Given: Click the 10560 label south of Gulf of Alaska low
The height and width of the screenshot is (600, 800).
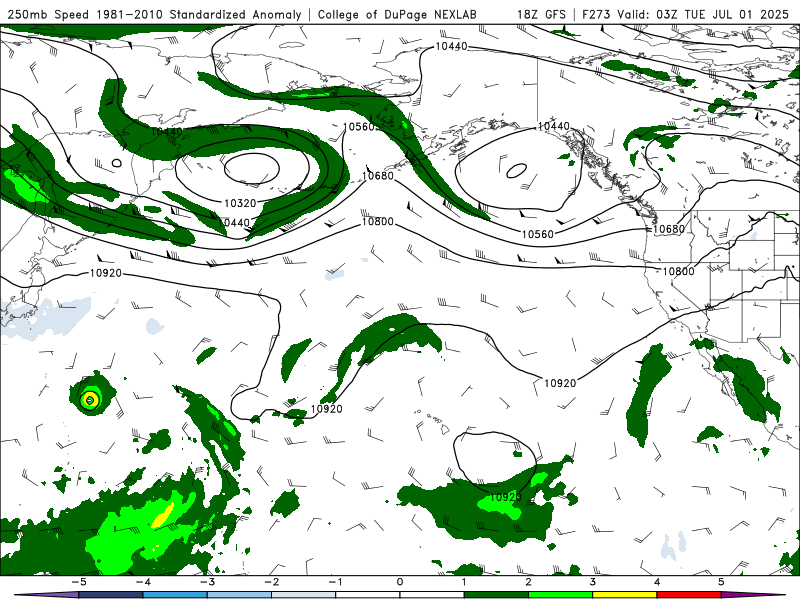Looking at the screenshot, I should pyautogui.click(x=538, y=234).
